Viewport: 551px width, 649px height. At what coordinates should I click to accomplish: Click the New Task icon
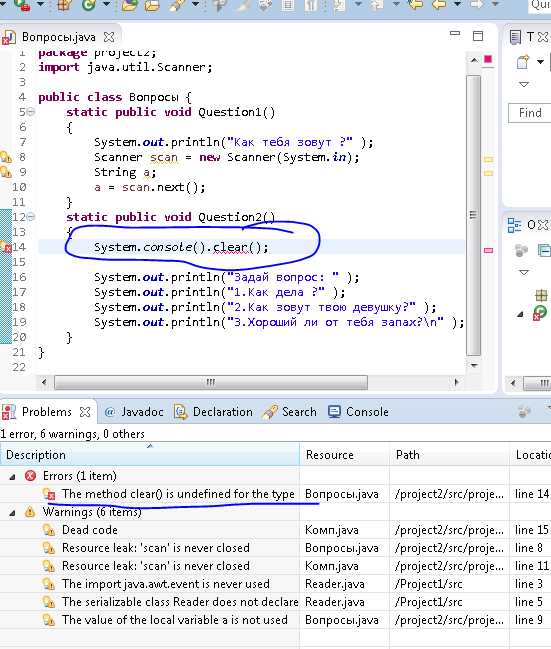coord(523,62)
